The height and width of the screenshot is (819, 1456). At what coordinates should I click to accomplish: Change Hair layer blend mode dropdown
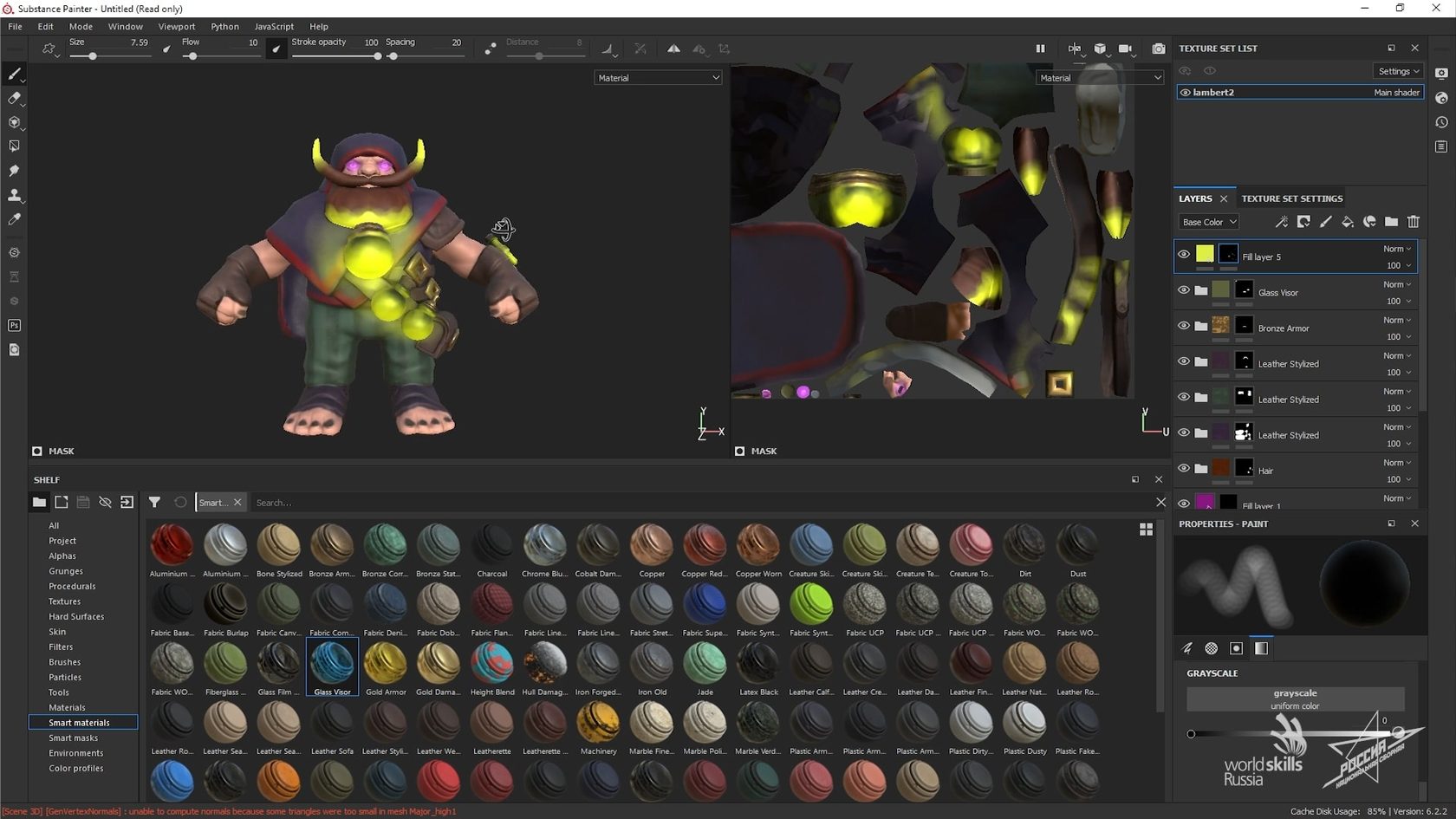[x=1397, y=462]
